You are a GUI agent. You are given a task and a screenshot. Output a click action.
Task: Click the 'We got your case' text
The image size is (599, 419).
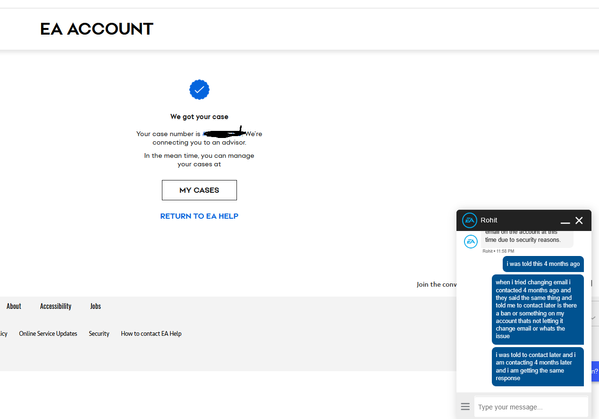click(199, 117)
